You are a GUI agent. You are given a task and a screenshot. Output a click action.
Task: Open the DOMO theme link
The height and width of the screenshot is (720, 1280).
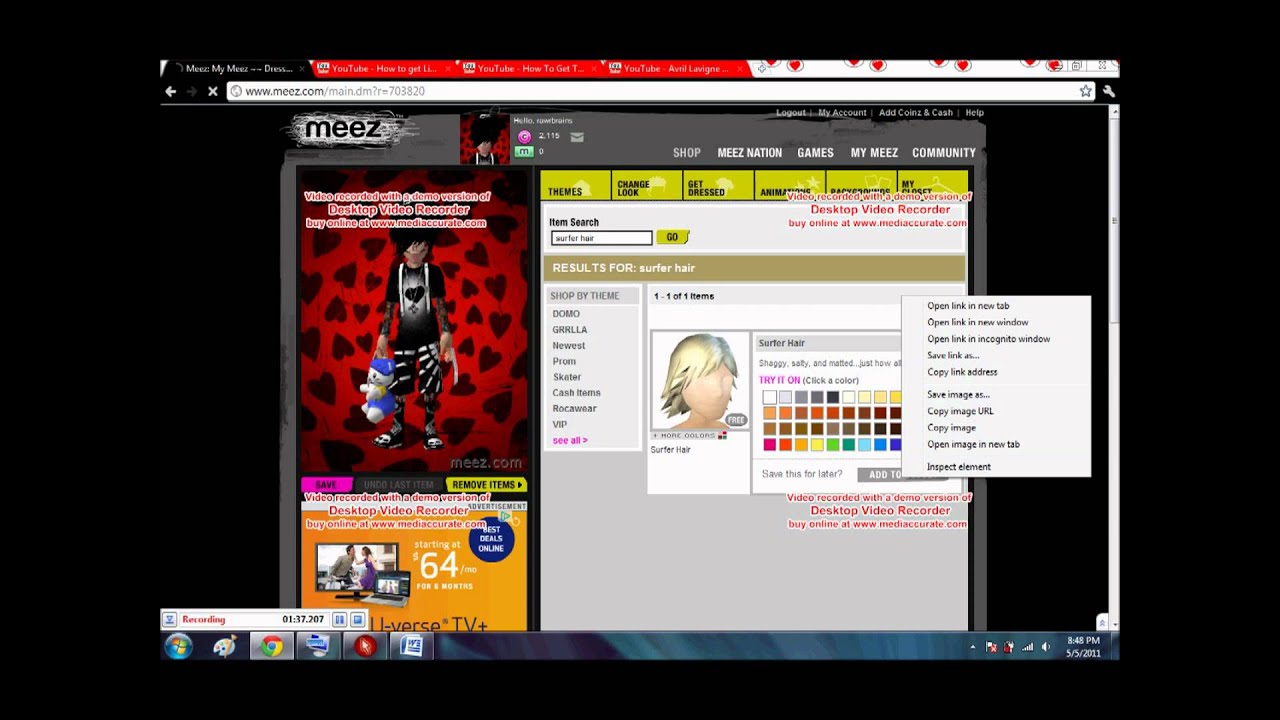coord(566,314)
